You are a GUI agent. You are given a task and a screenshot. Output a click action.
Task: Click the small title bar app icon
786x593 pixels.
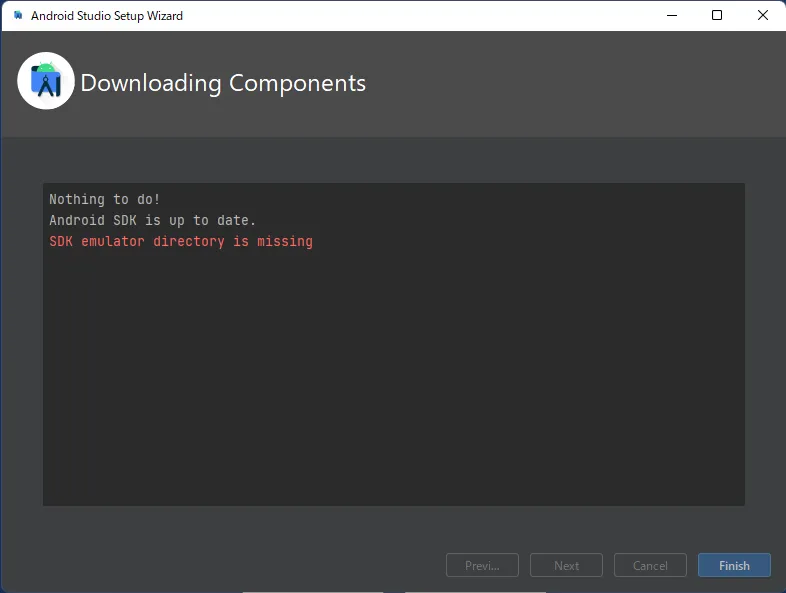[17, 16]
